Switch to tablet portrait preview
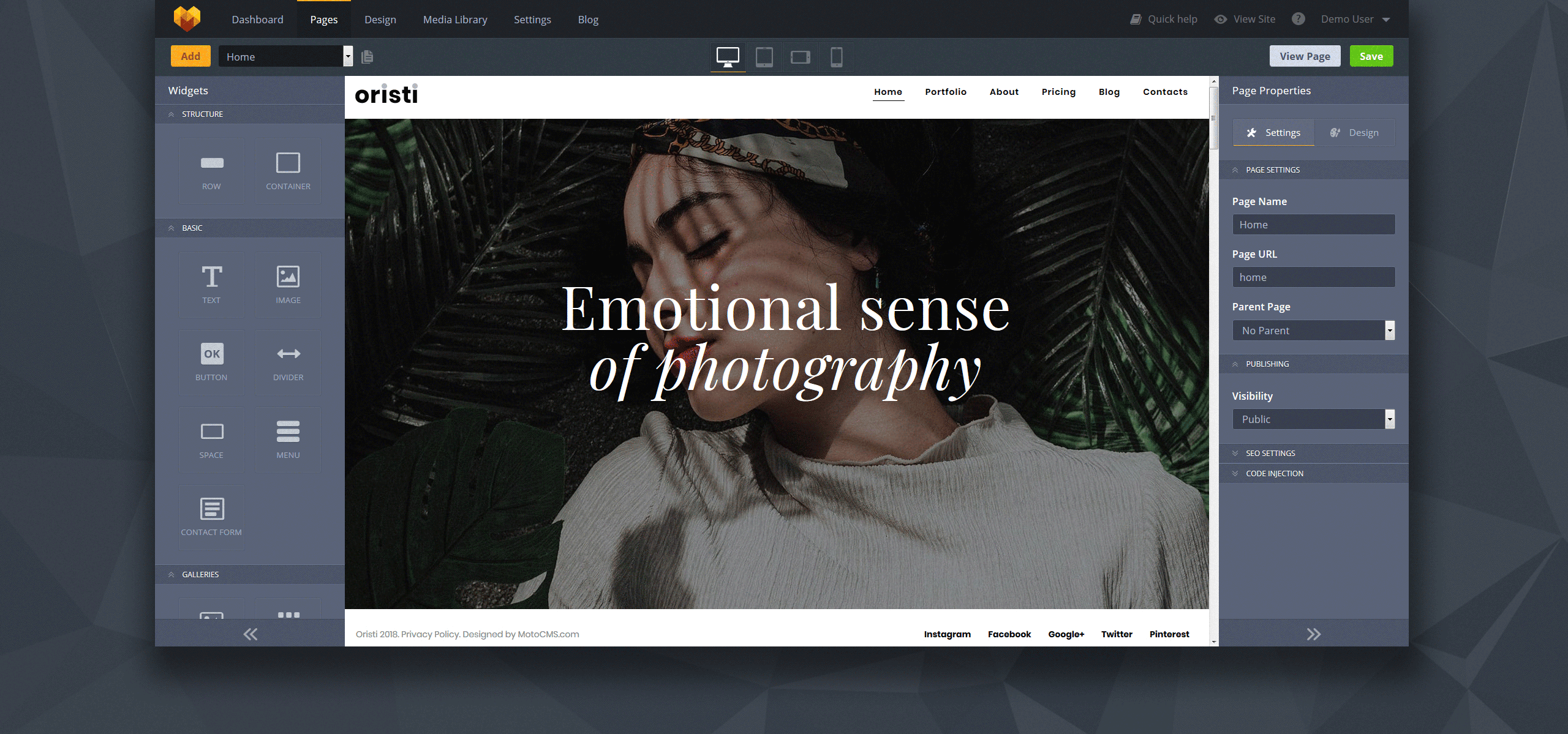 [764, 57]
